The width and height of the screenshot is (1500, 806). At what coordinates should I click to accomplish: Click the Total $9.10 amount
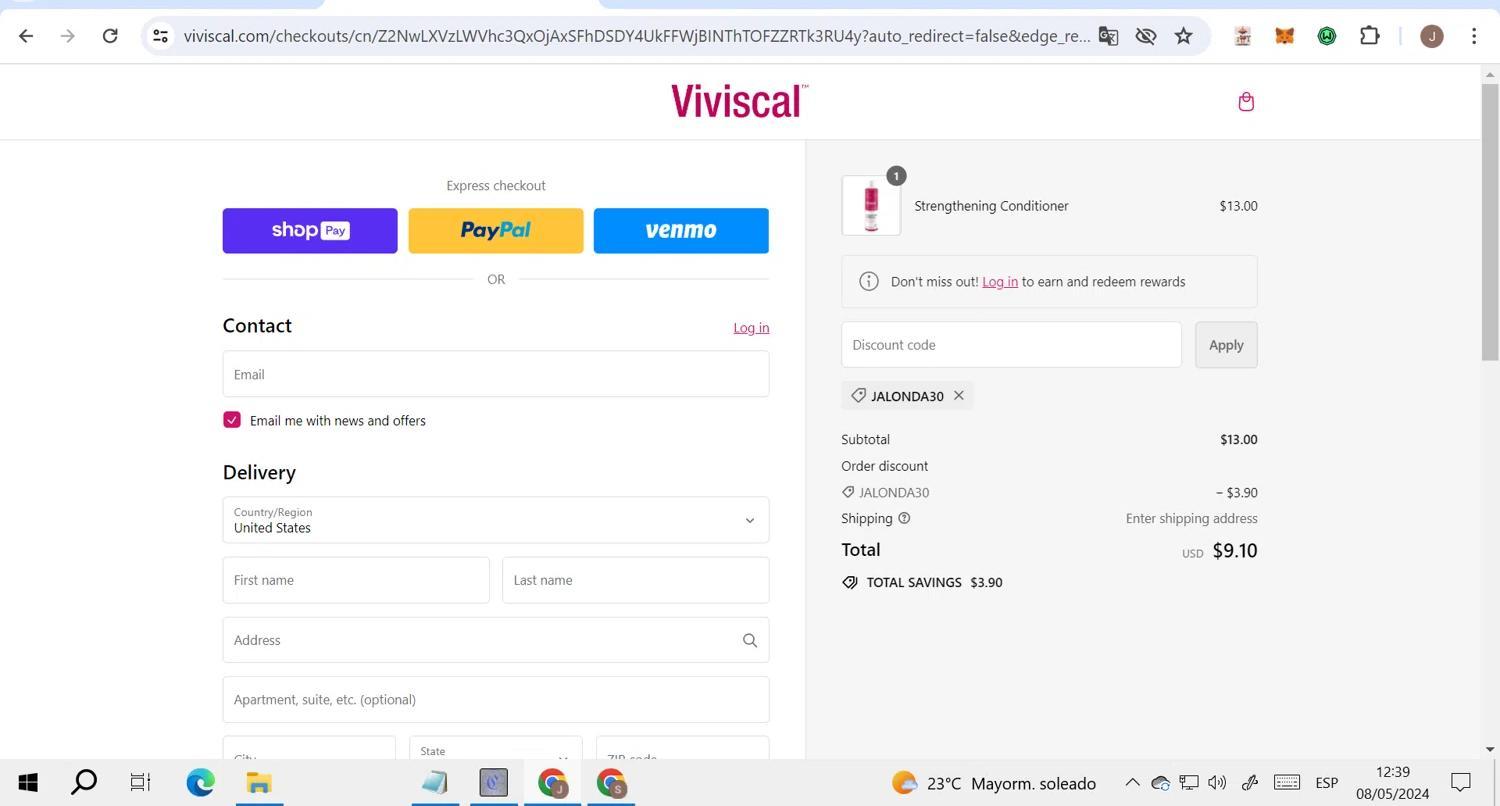(1235, 550)
